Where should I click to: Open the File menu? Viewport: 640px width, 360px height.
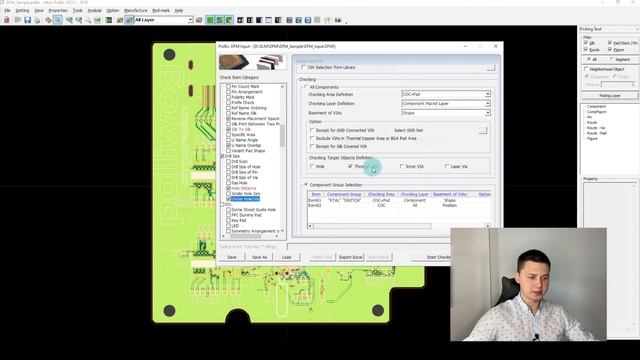click(7, 11)
